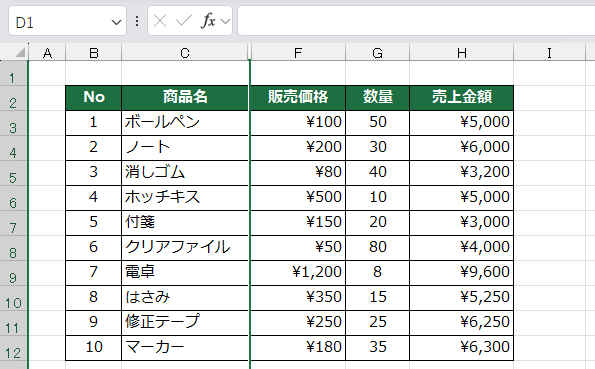Click the ¥4,000 sales amount cell

pyautogui.click(x=462, y=248)
